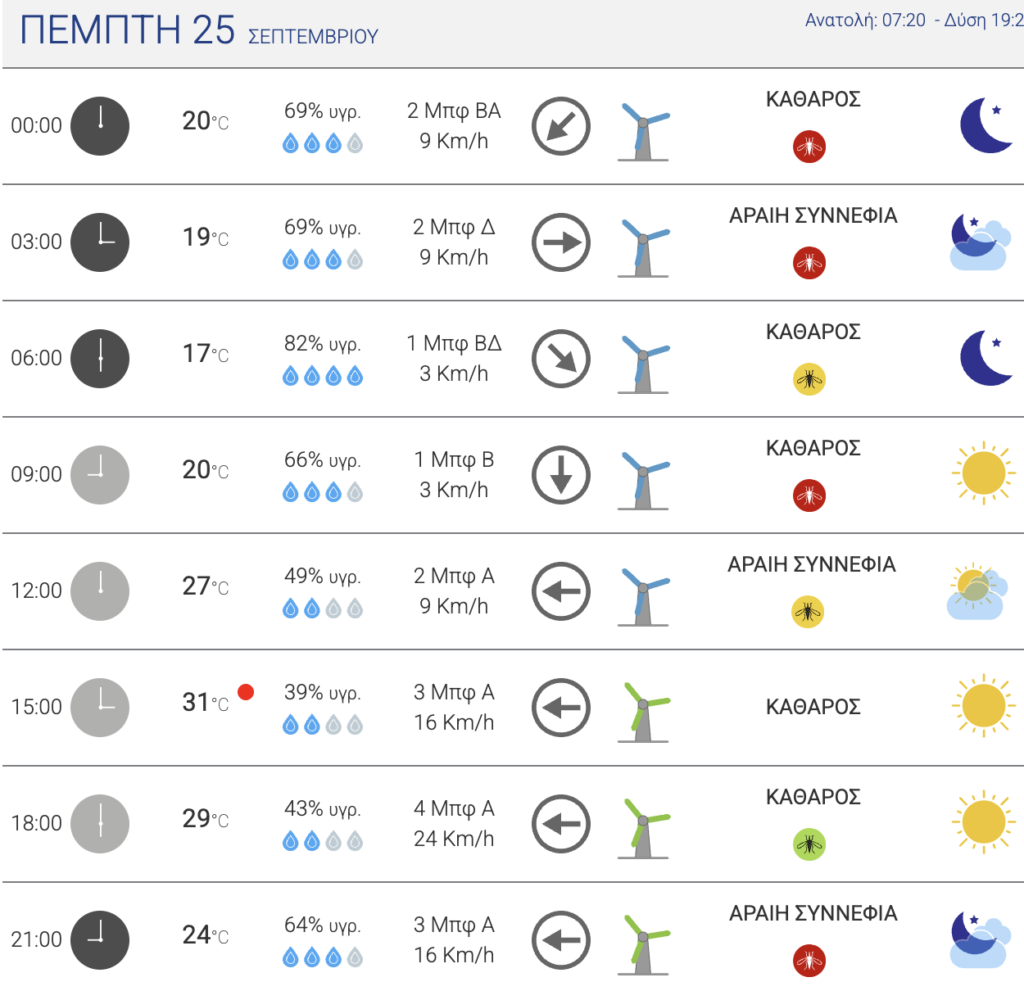Click the ΠΕΜΠΤΗ 25 date heading
The image size is (1024, 991).
click(127, 30)
